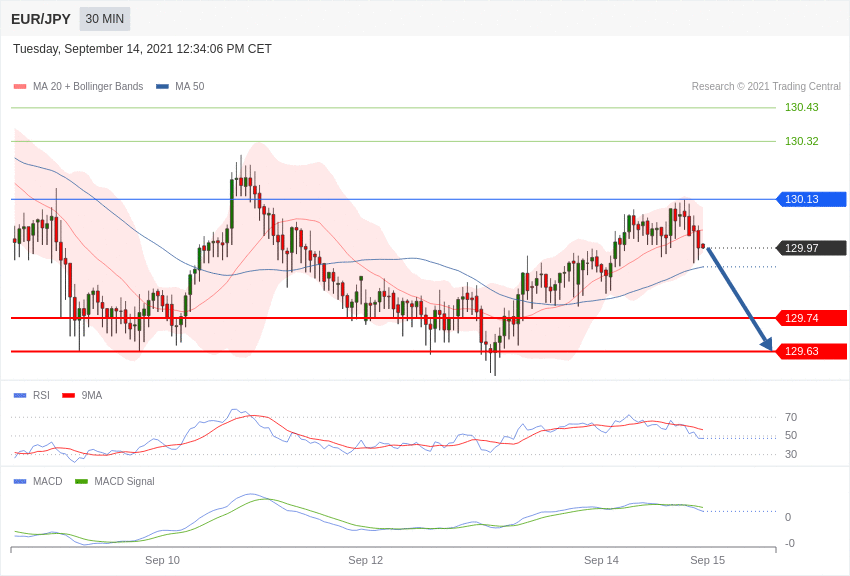
Task: Click the MACD Signal legend swatch
Action: [x=81, y=481]
